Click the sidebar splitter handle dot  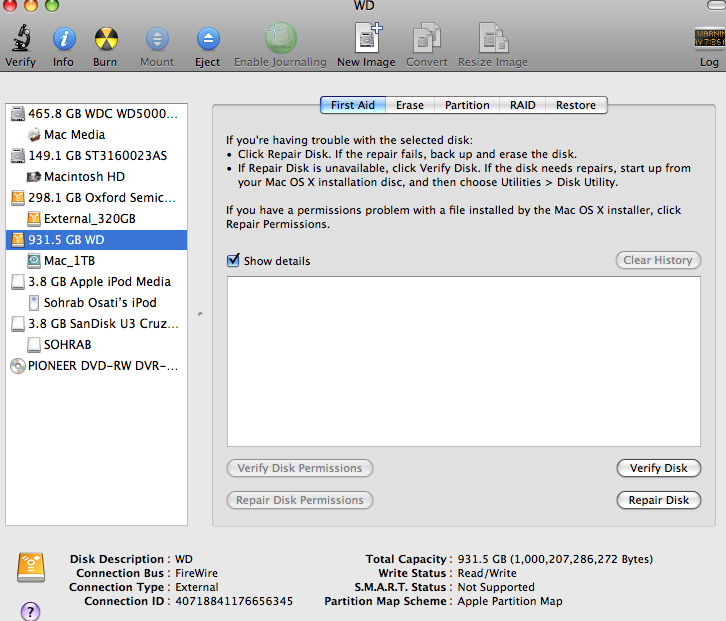point(200,314)
